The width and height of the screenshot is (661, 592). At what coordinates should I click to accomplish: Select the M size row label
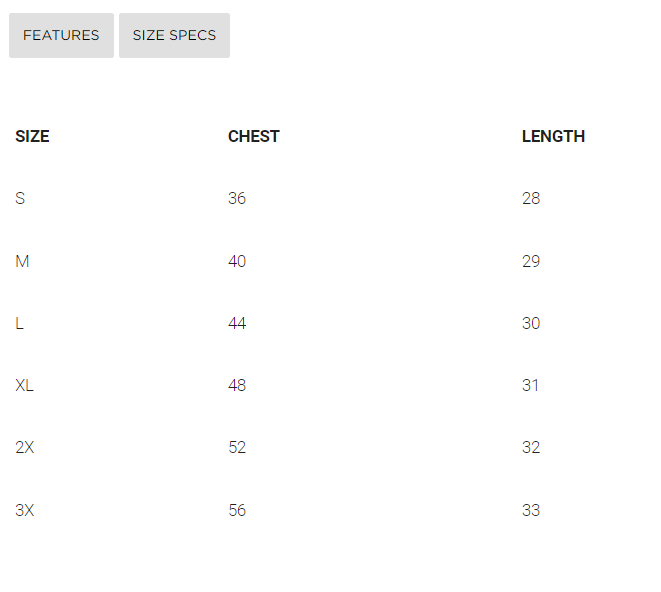(22, 261)
